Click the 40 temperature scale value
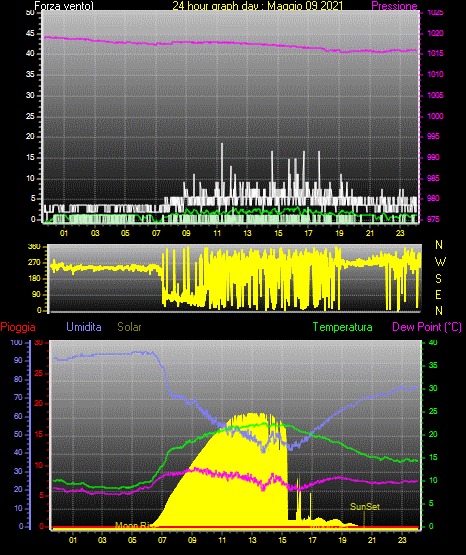Image resolution: width=466 pixels, height=555 pixels. 433,342
